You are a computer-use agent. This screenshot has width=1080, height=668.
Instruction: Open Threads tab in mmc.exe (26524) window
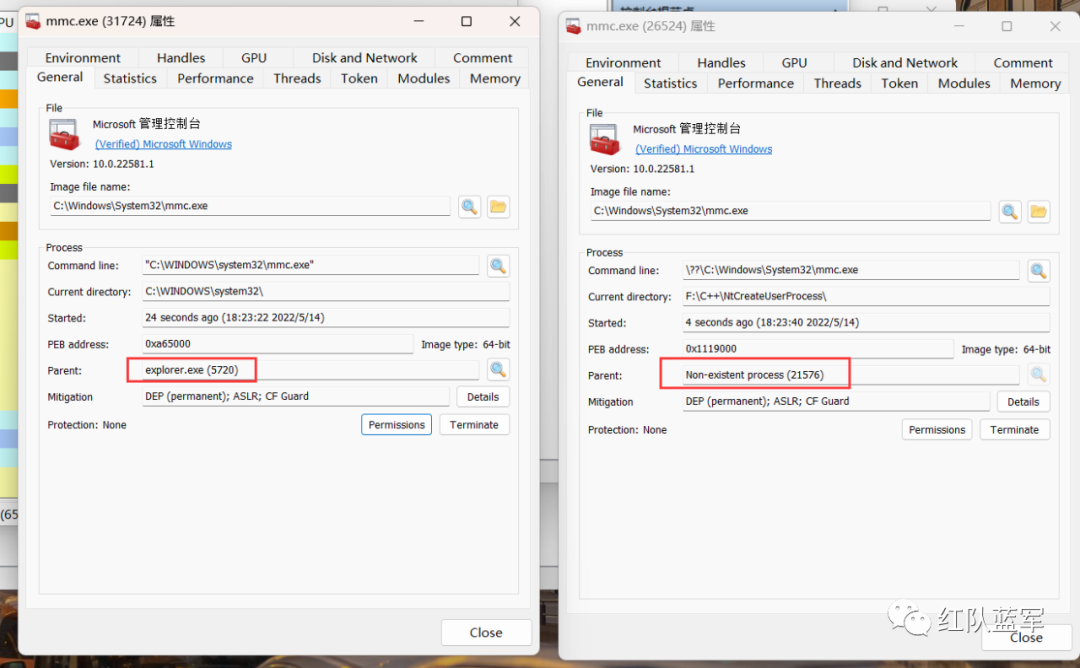pyautogui.click(x=838, y=83)
